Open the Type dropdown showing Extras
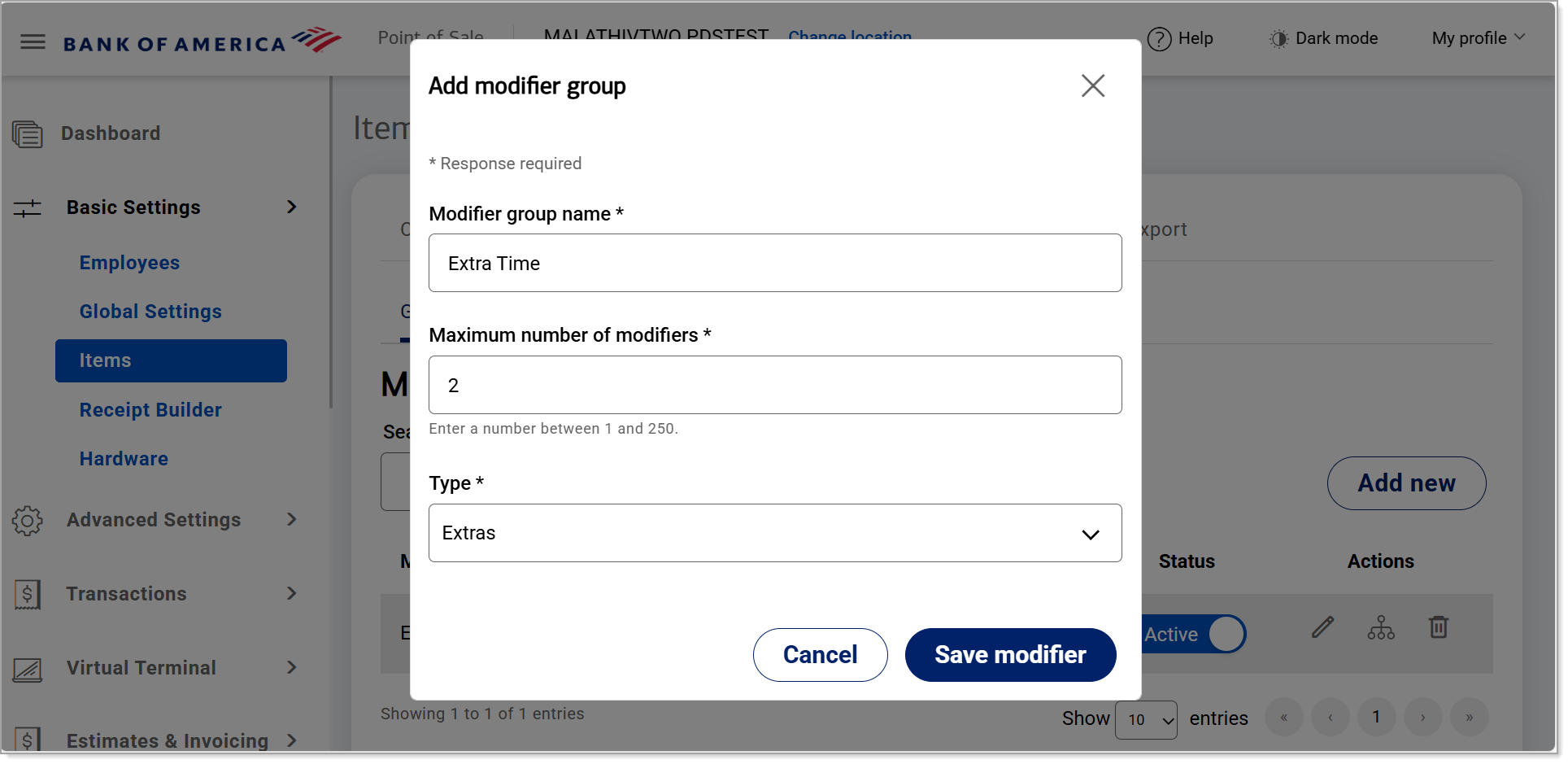 (775, 533)
